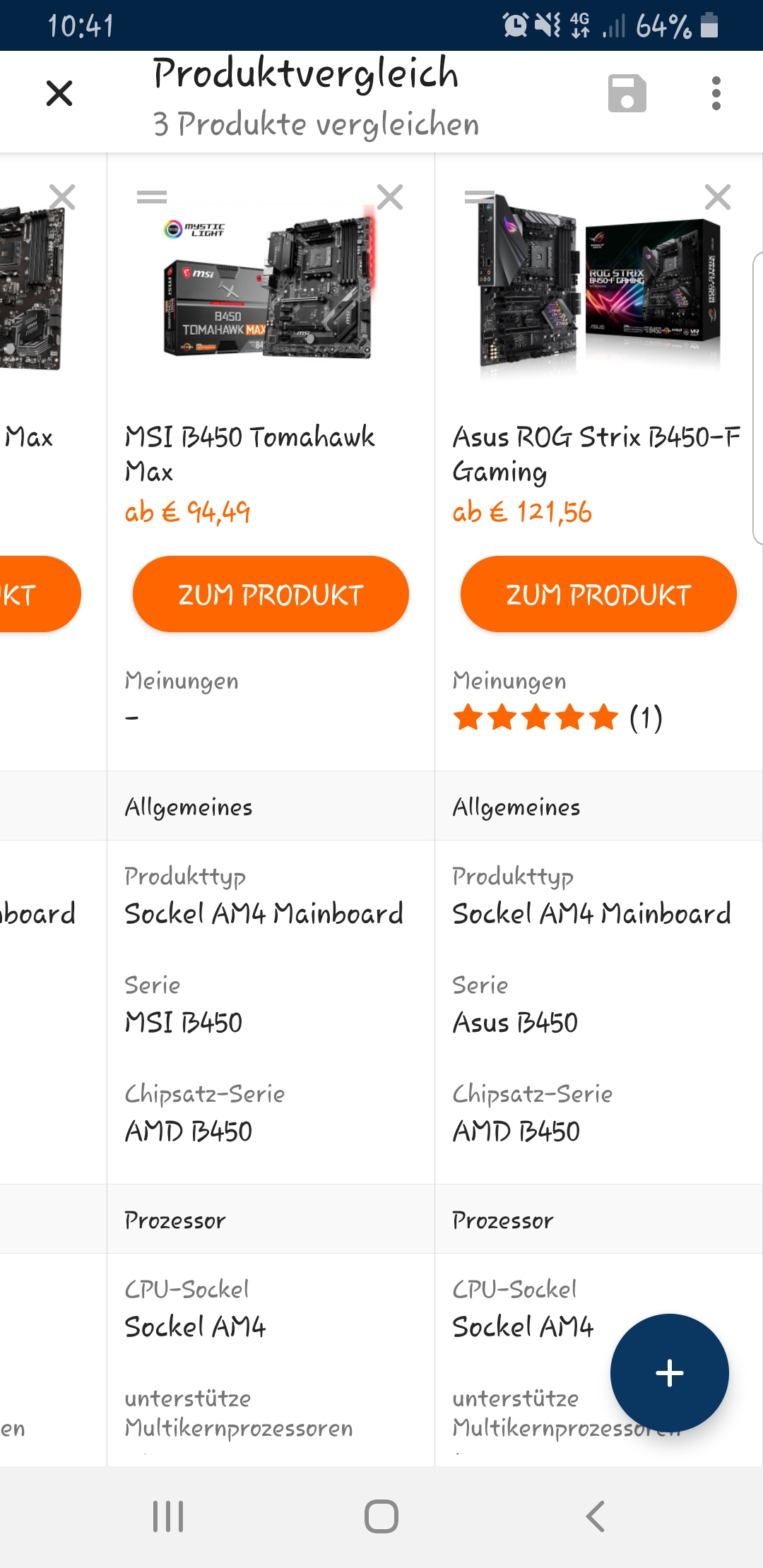Remove Asus ROG Strix B450-F from comparison
The image size is (763, 1568).
[717, 197]
